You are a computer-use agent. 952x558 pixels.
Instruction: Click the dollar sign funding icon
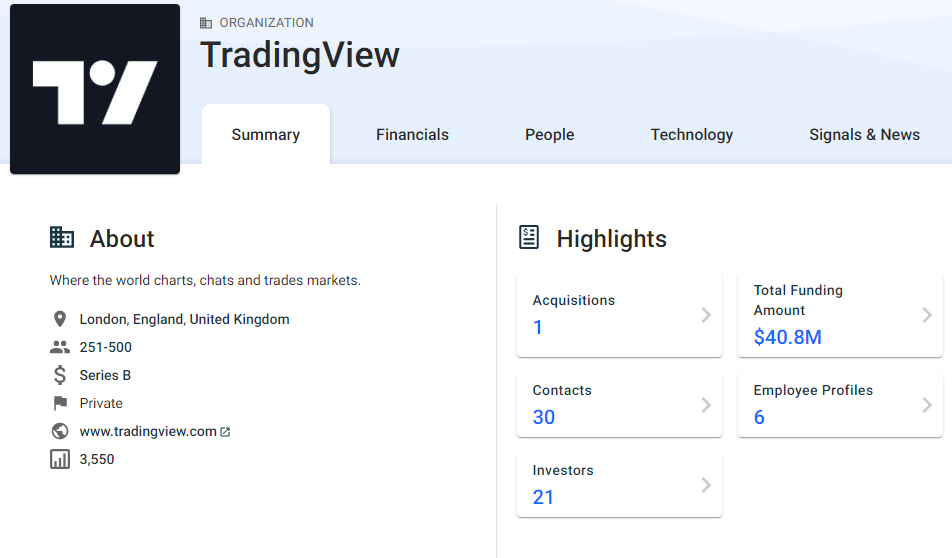coord(60,375)
